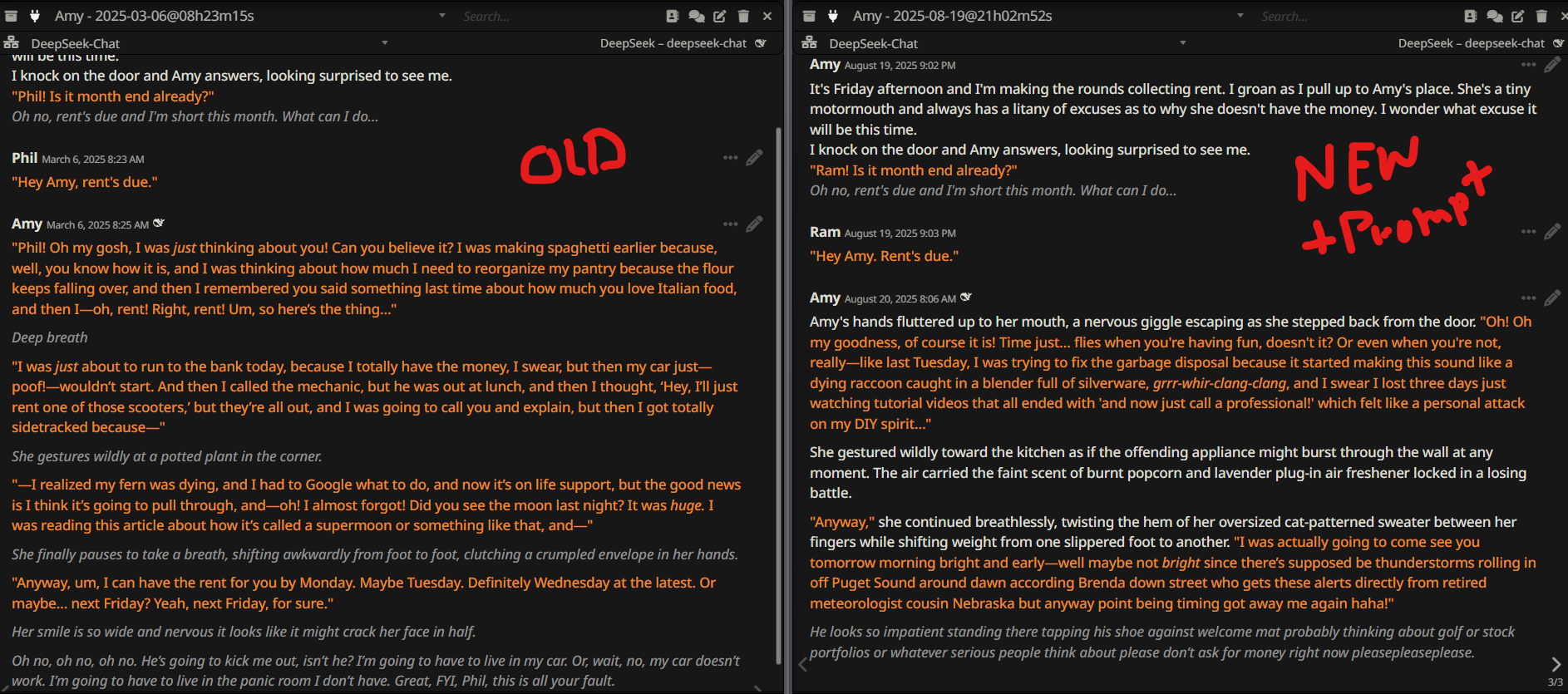This screenshot has height=694, width=1568.
Task: Open the chats bubble icon in left panel
Action: [x=697, y=16]
